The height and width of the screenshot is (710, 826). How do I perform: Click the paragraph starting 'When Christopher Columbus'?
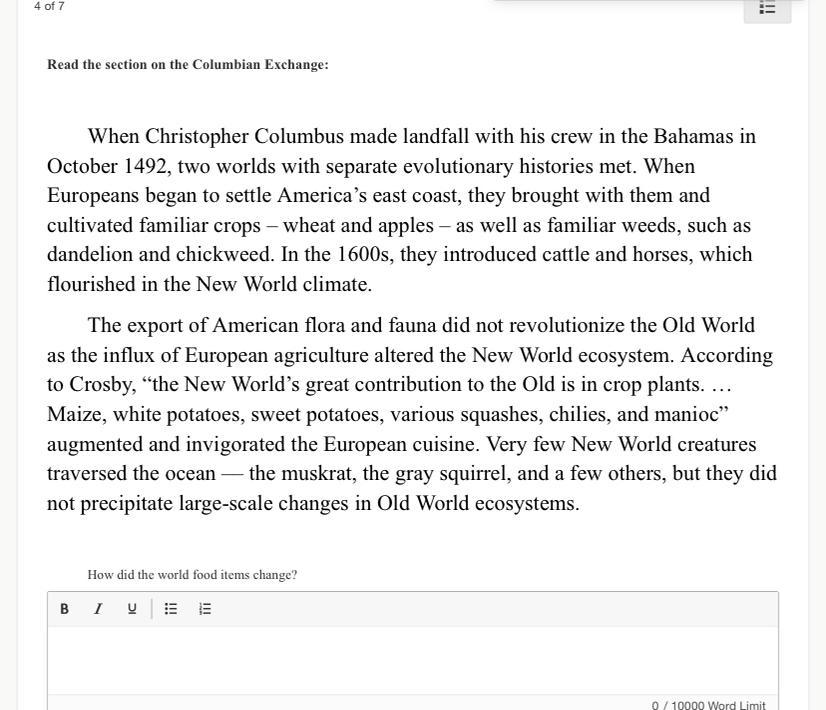pos(401,210)
